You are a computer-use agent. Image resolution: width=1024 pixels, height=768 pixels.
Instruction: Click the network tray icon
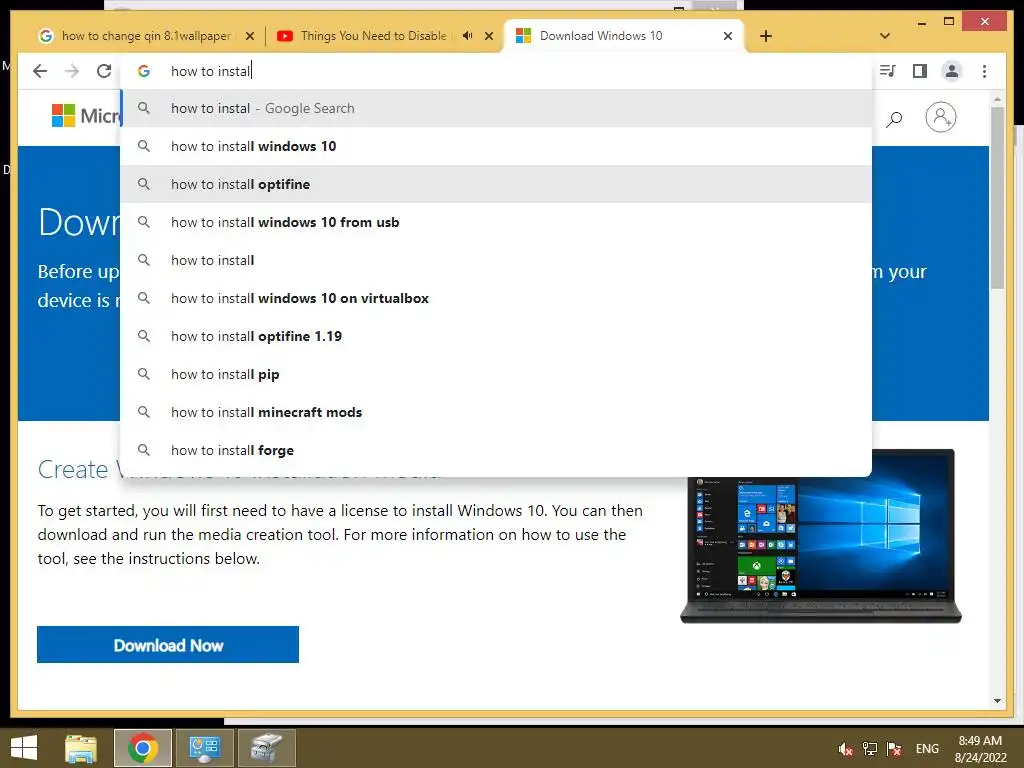870,749
